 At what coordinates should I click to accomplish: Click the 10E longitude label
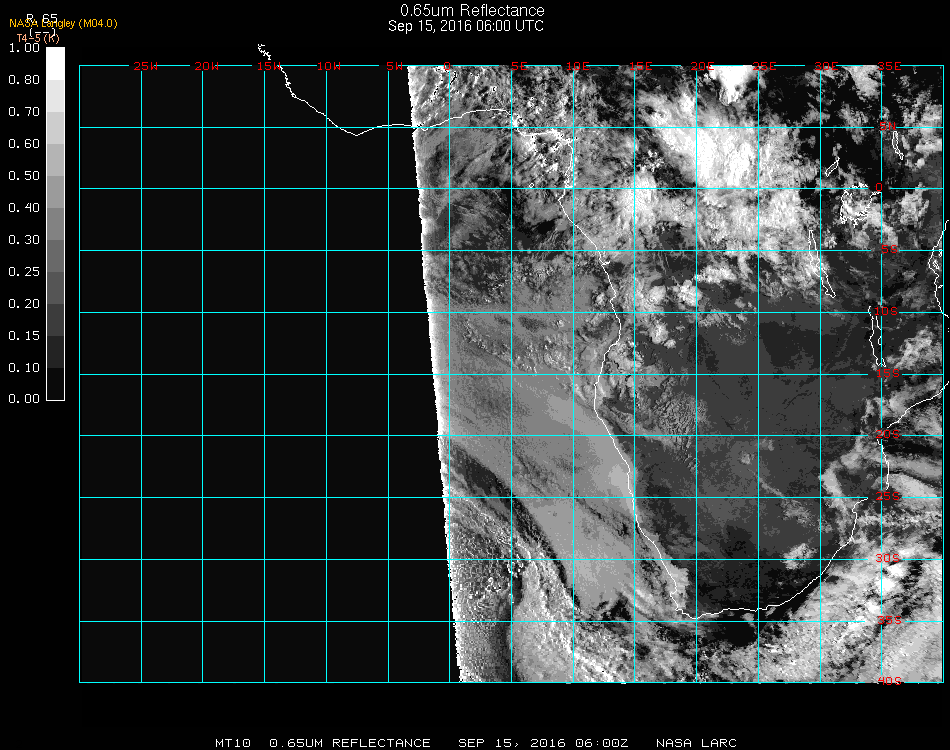579,66
